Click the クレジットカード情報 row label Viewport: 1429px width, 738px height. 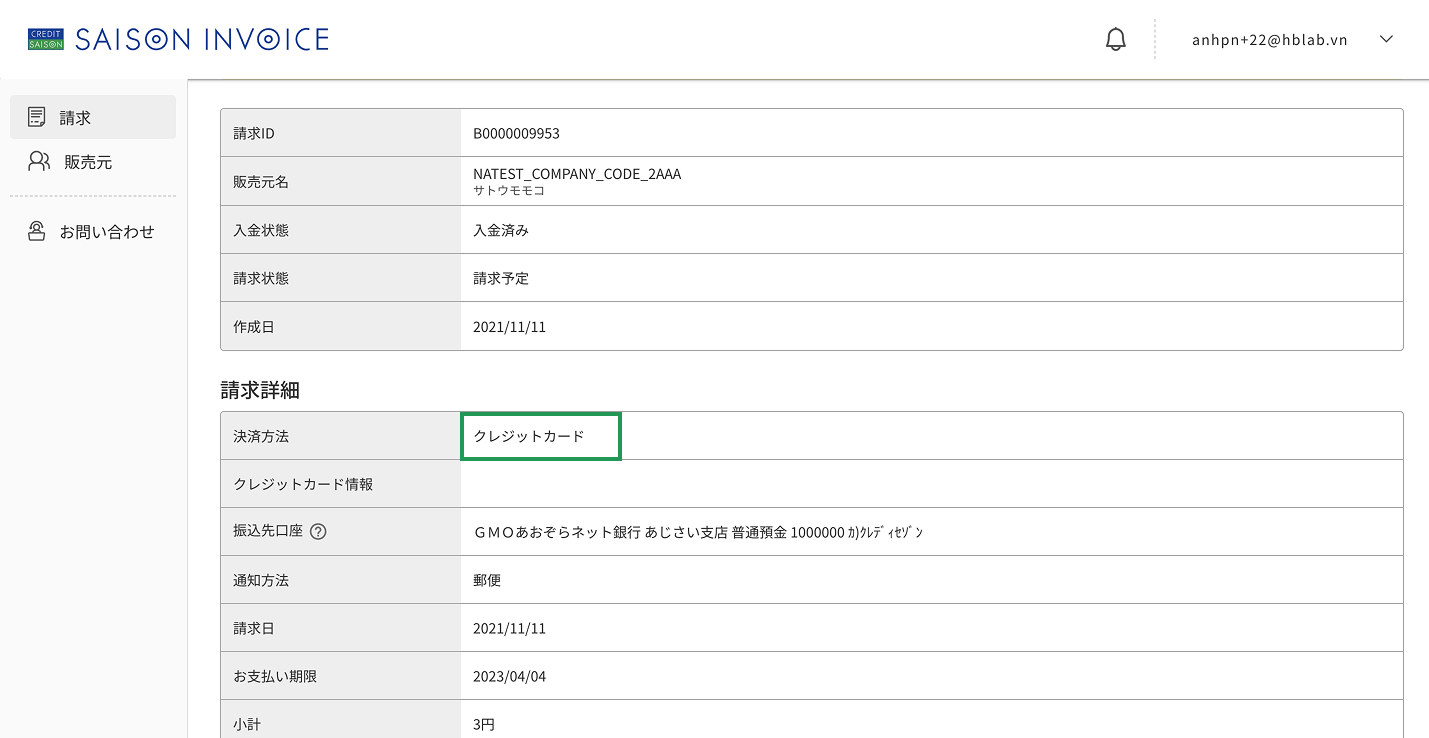click(x=303, y=484)
